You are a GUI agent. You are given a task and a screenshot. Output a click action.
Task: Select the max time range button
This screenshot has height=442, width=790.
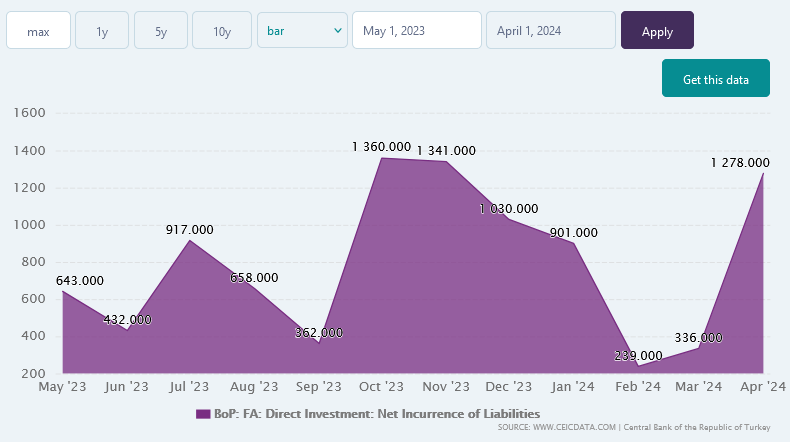39,31
